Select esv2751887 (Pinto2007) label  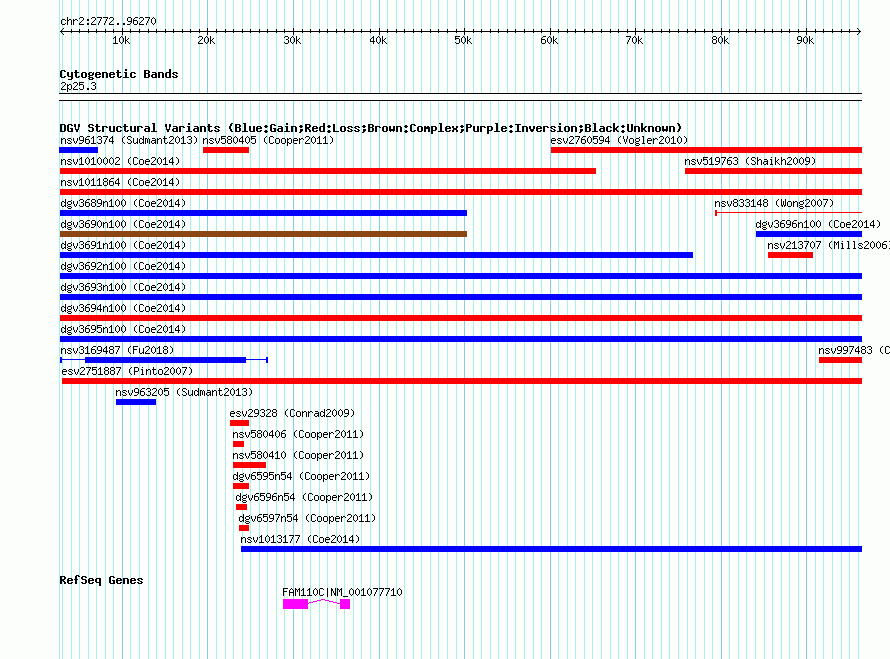click(127, 371)
